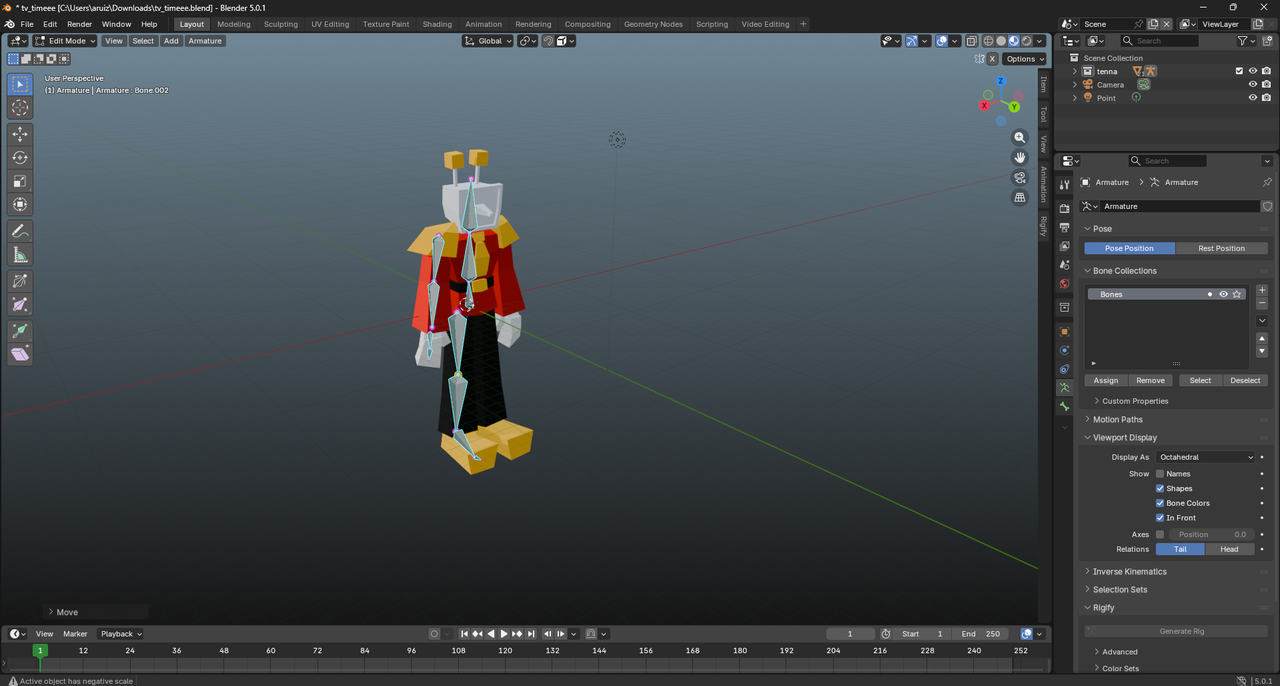1280x686 pixels.
Task: Uncheck the In Front checkbox
Action: click(1160, 518)
